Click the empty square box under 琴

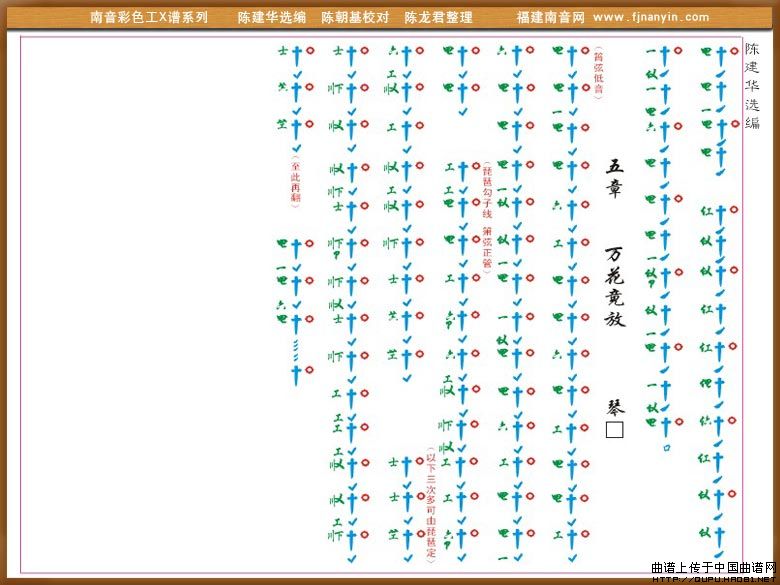pyautogui.click(x=614, y=430)
